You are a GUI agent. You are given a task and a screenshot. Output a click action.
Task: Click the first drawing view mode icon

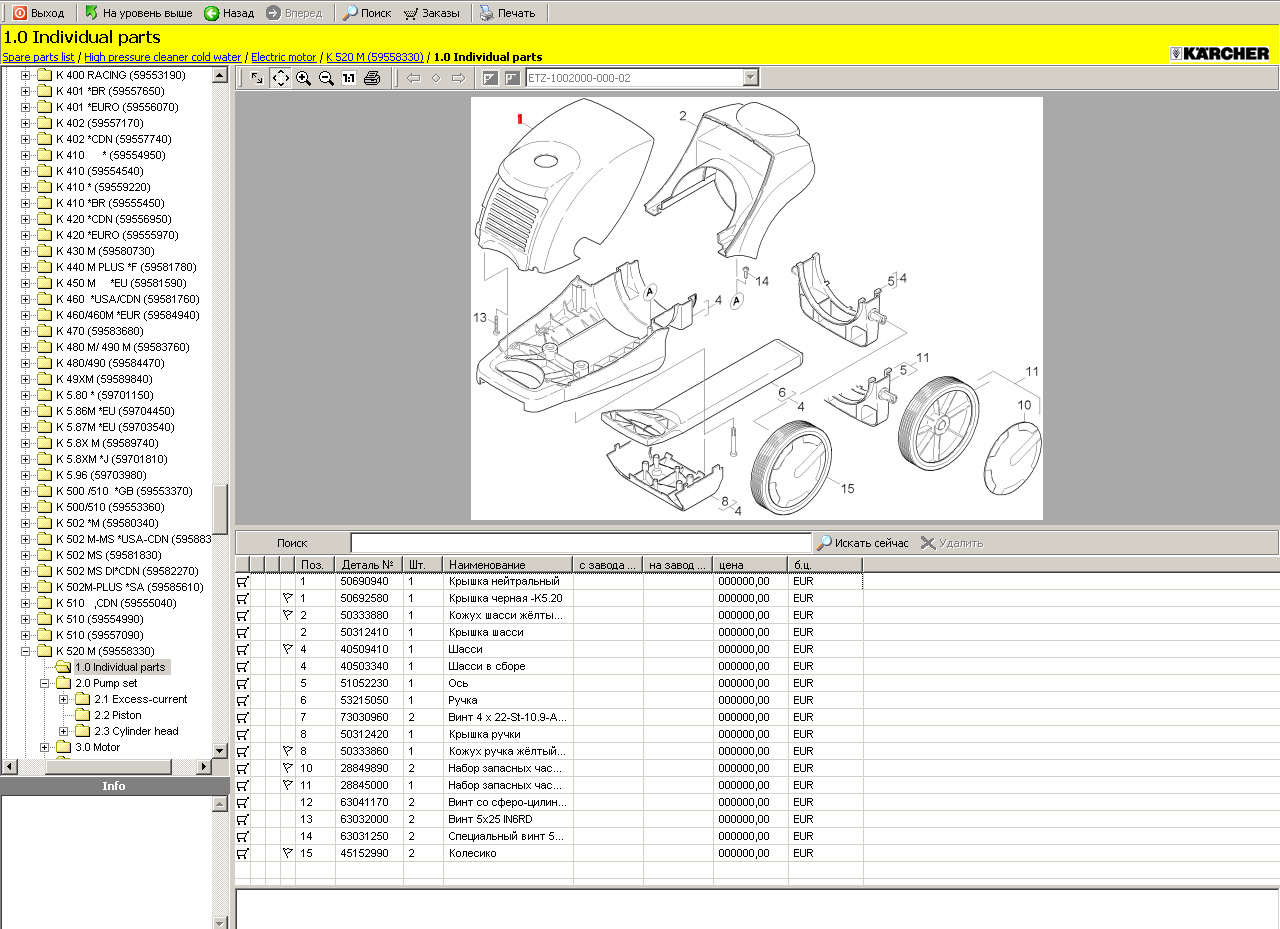(490, 78)
